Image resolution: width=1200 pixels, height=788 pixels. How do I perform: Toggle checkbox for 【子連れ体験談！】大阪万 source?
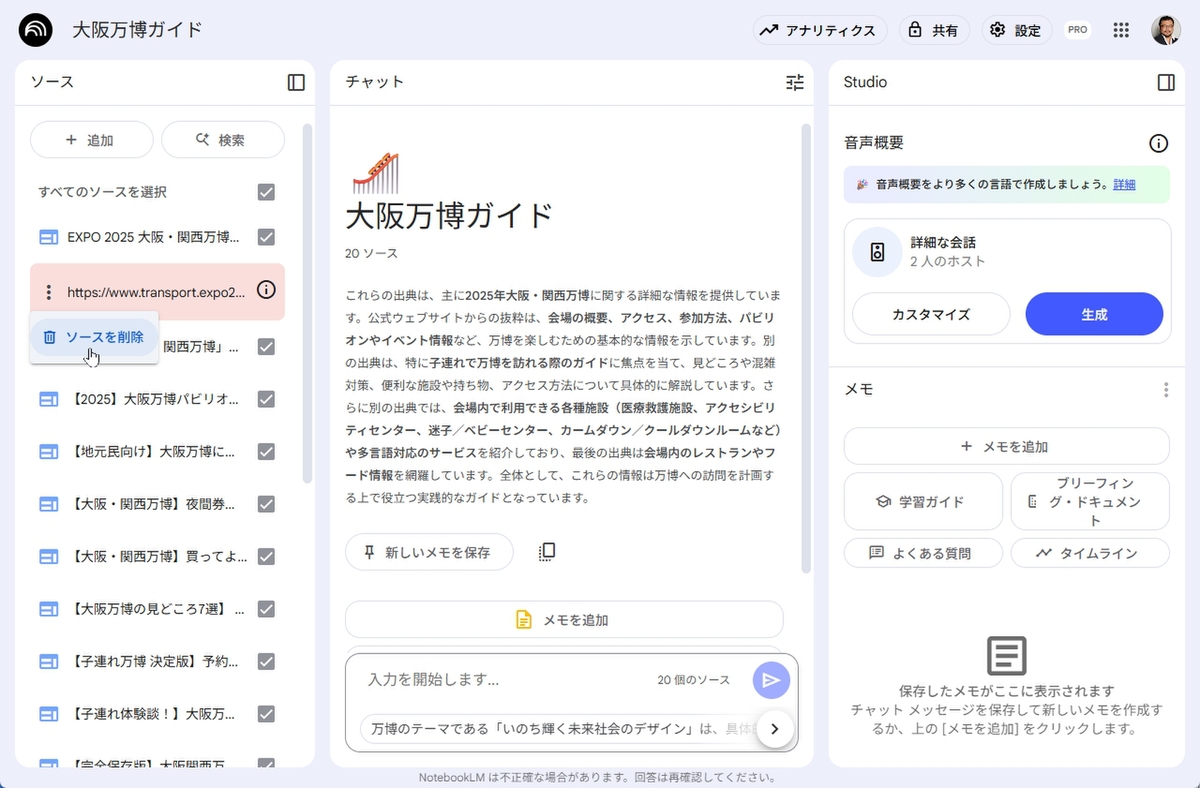point(266,714)
